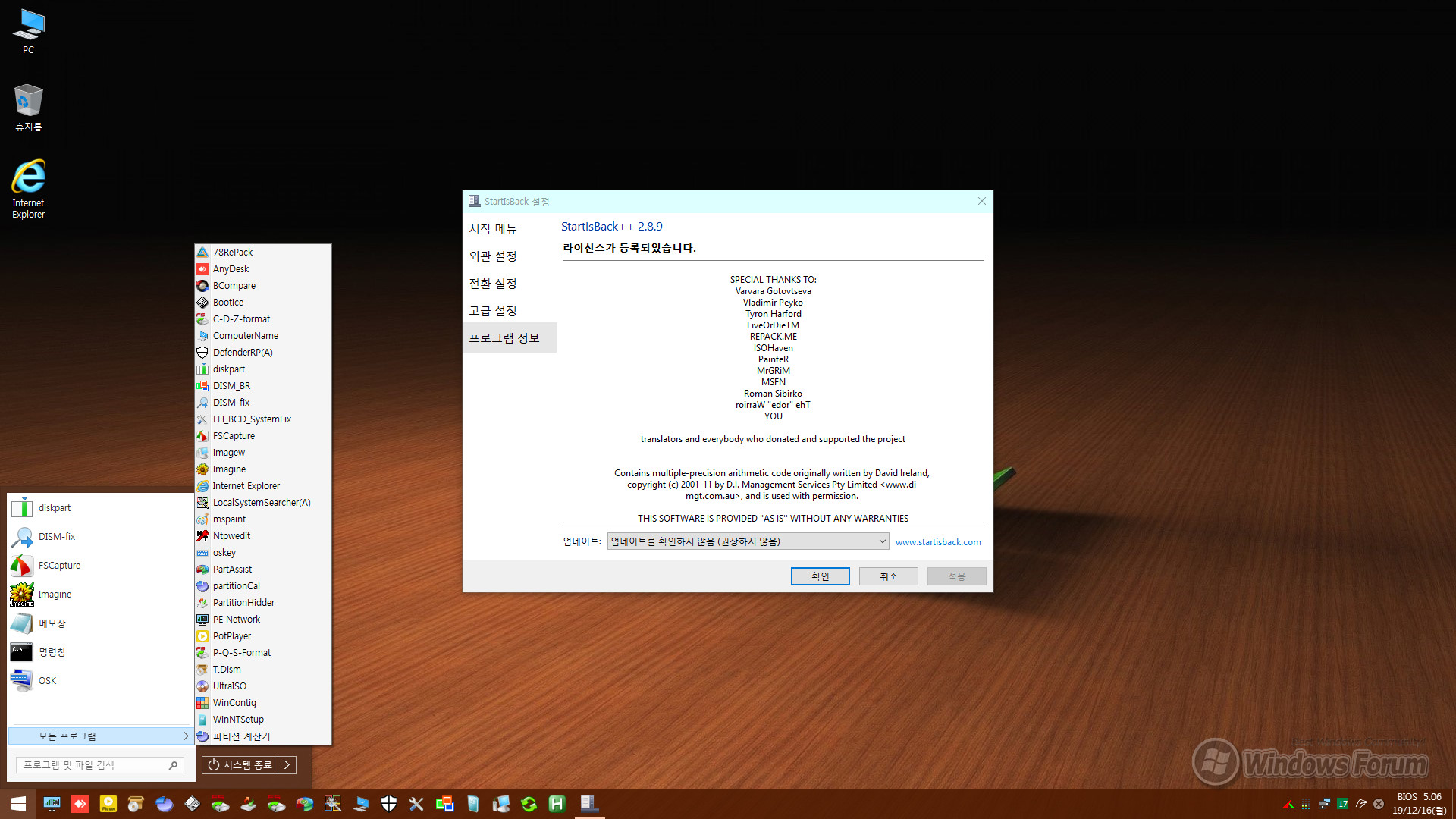Open BCompare in programs list
1456x819 pixels.
(262, 286)
